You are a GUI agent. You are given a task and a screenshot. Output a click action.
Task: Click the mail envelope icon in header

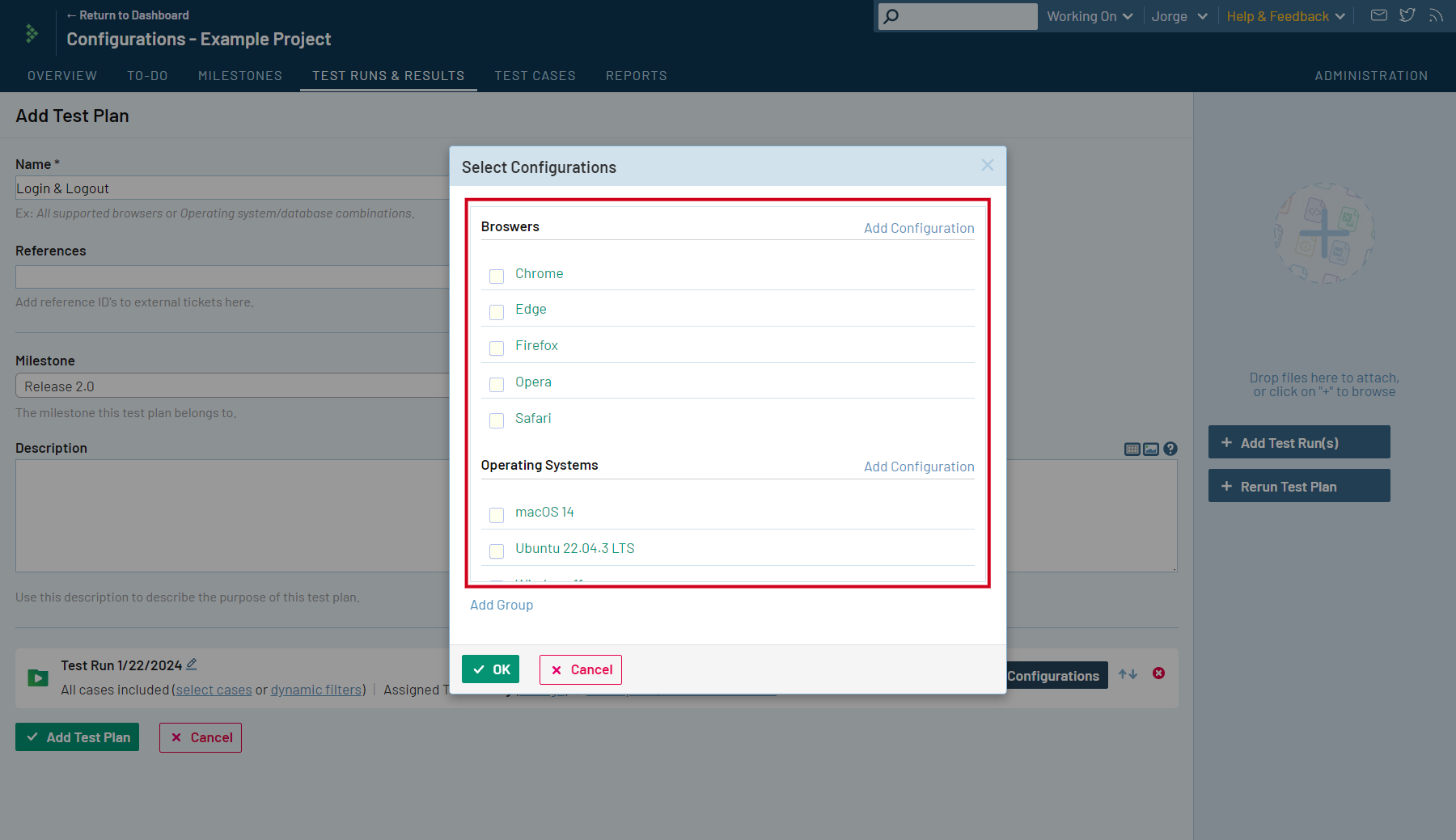(1379, 15)
